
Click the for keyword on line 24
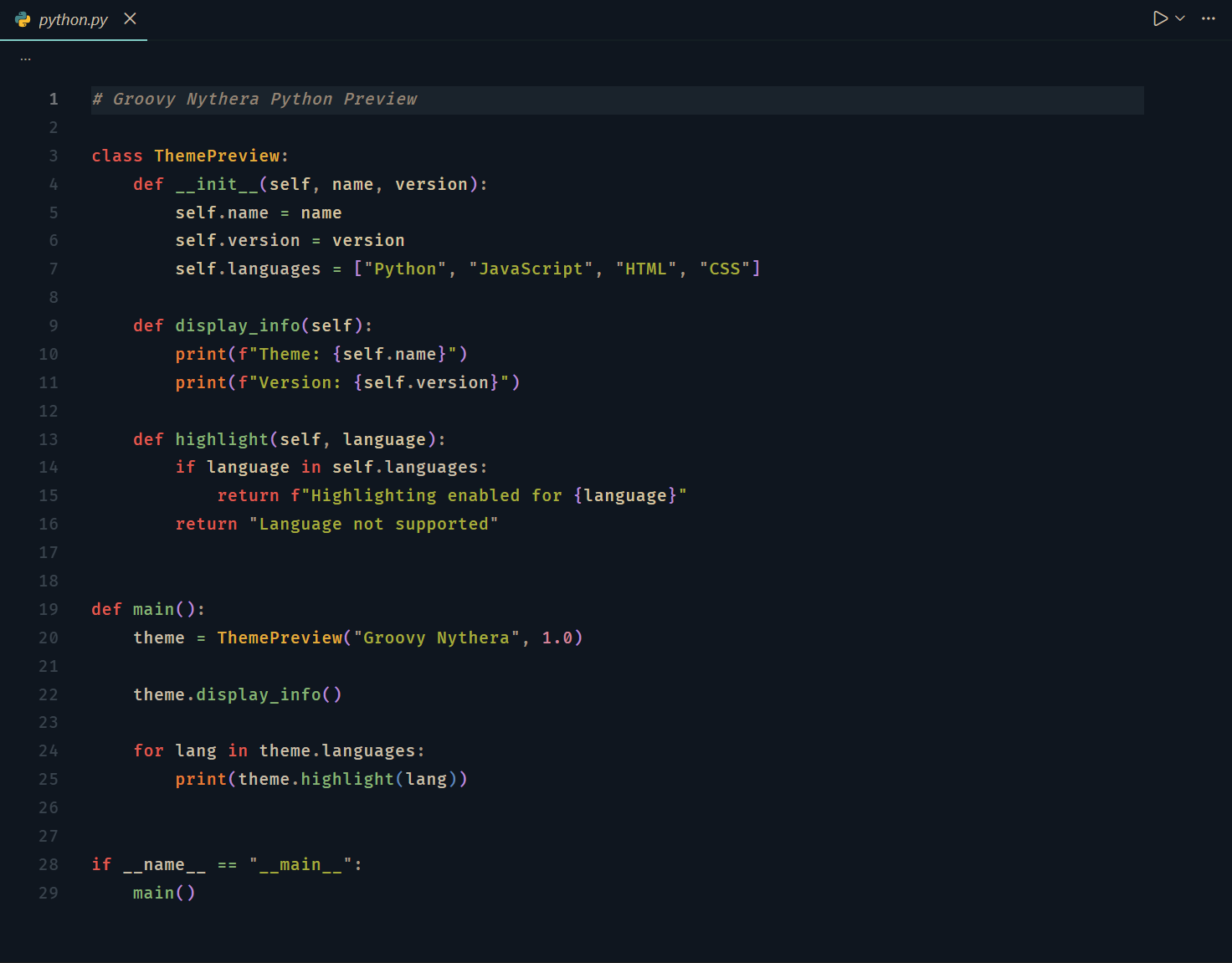click(x=148, y=750)
